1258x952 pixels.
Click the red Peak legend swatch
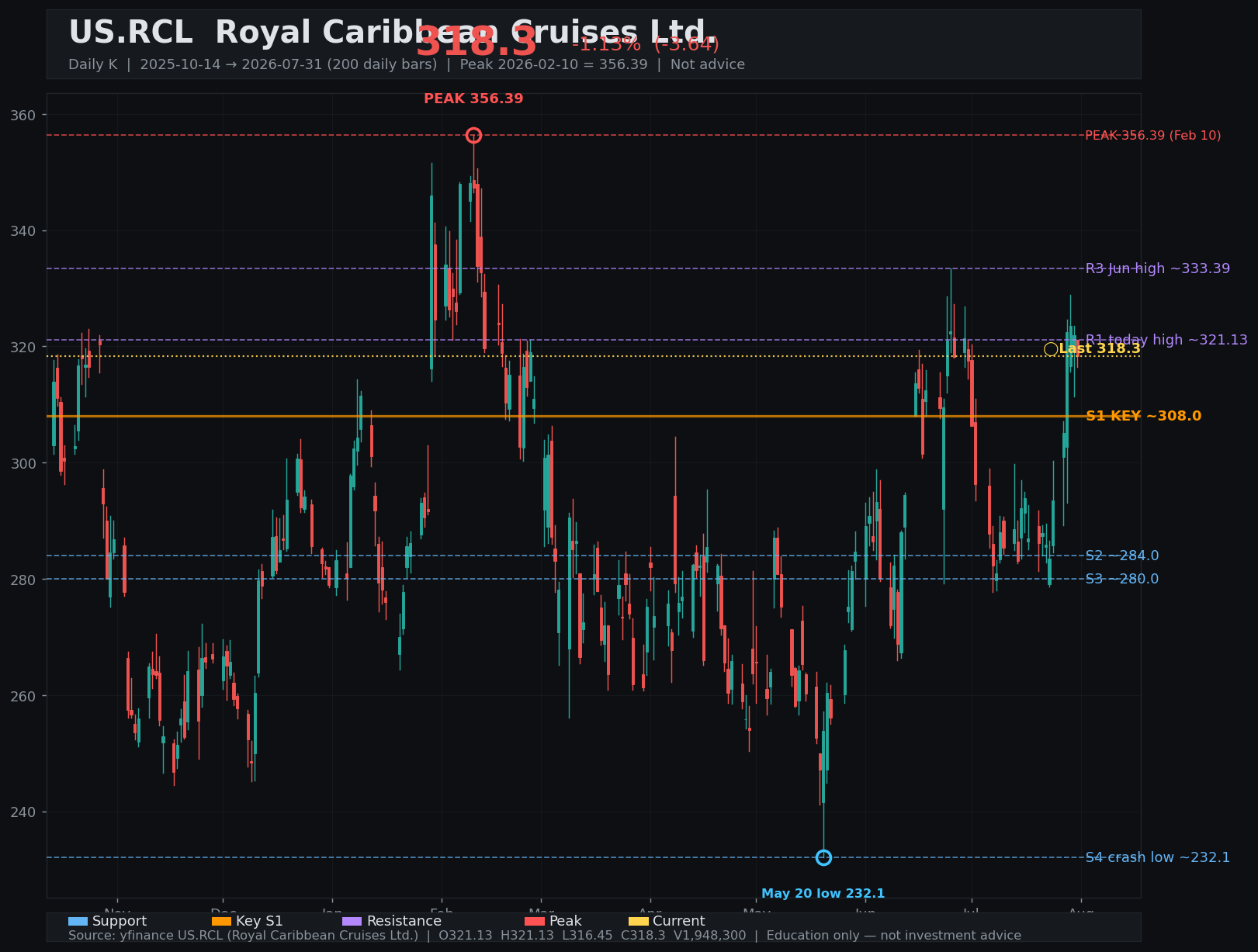(535, 922)
